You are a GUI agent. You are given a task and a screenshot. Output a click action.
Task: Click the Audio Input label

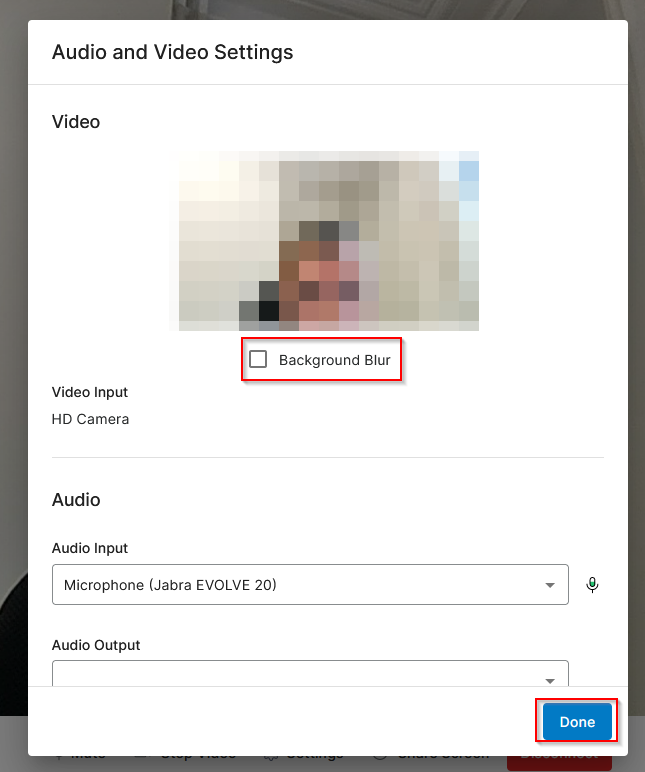[x=90, y=548]
